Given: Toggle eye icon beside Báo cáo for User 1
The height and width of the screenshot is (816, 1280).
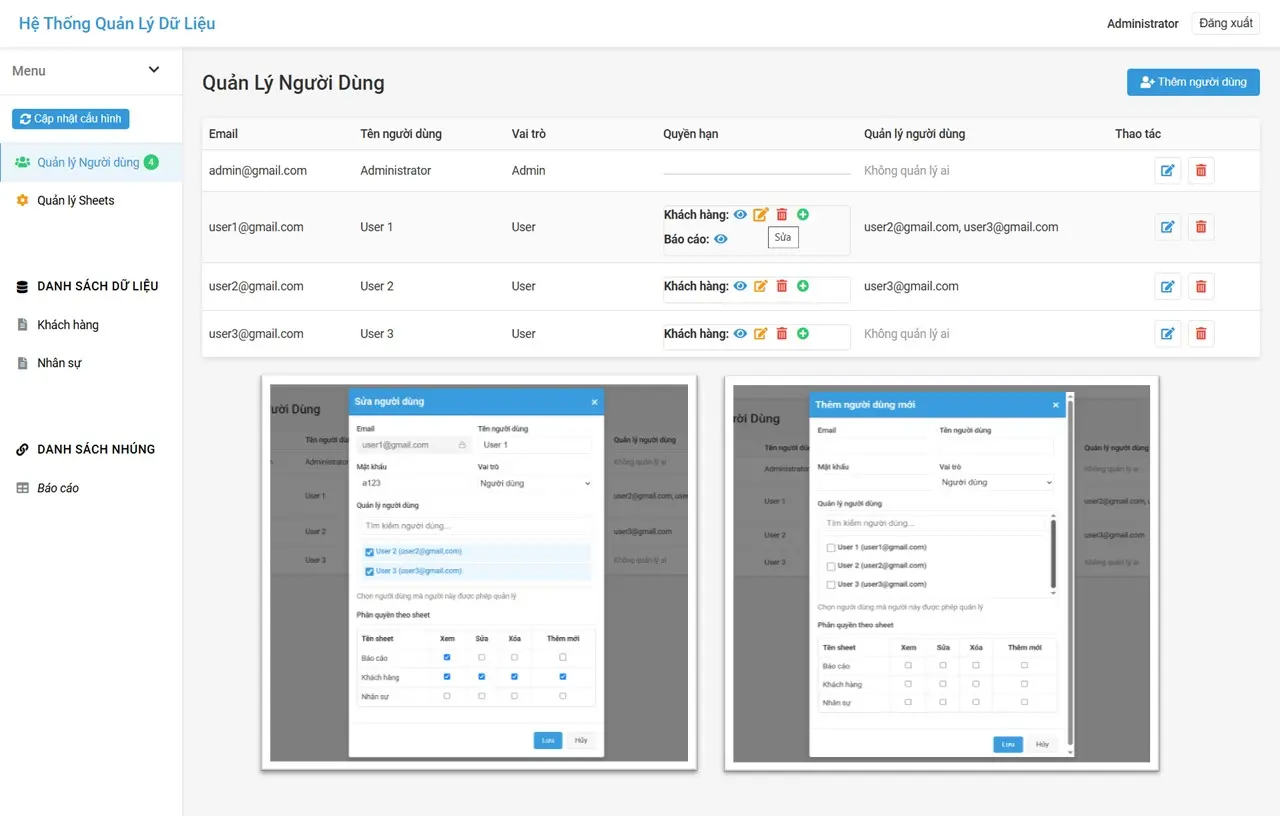Looking at the screenshot, I should point(720,239).
